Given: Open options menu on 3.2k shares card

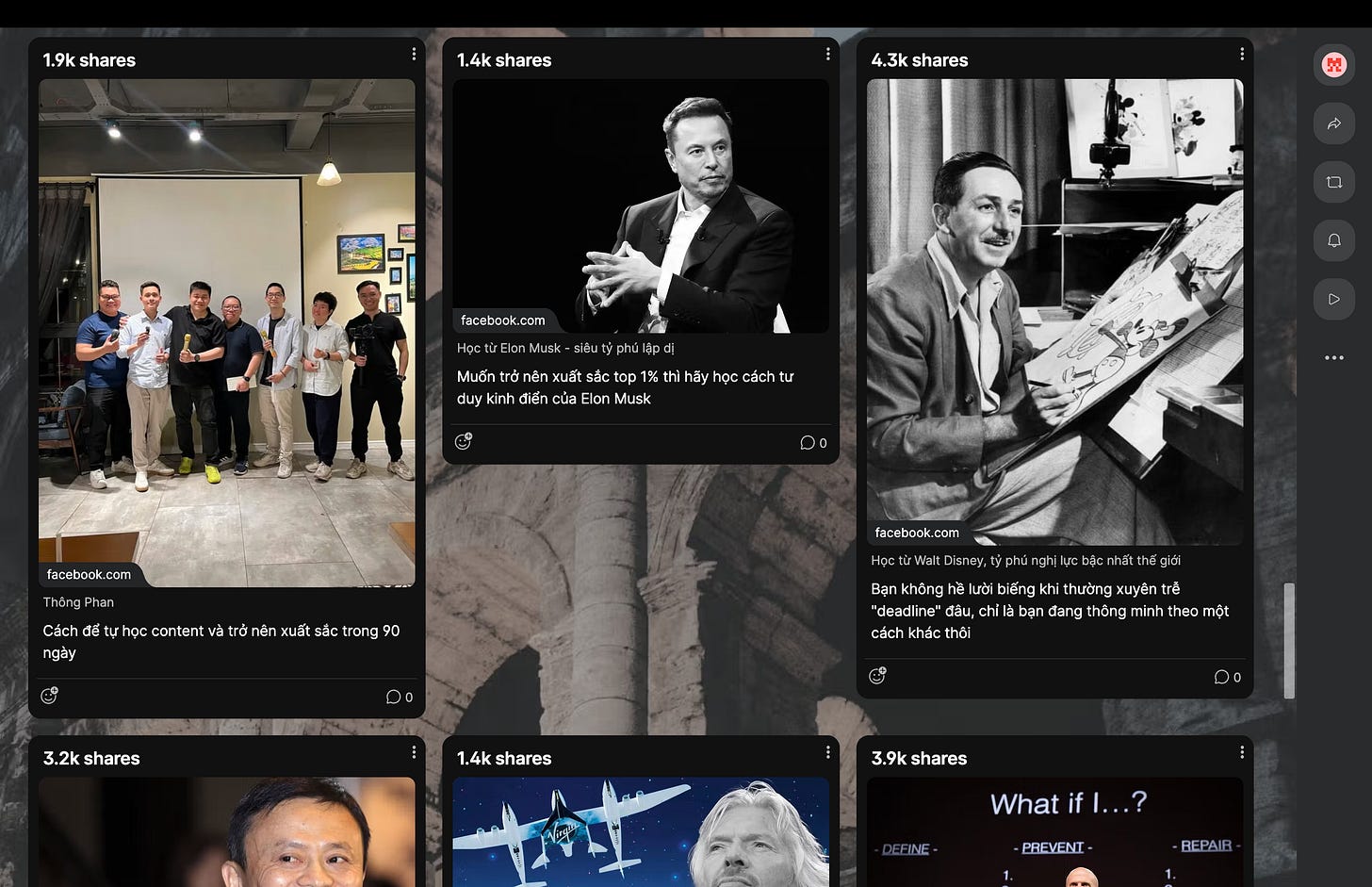Looking at the screenshot, I should 414,752.
